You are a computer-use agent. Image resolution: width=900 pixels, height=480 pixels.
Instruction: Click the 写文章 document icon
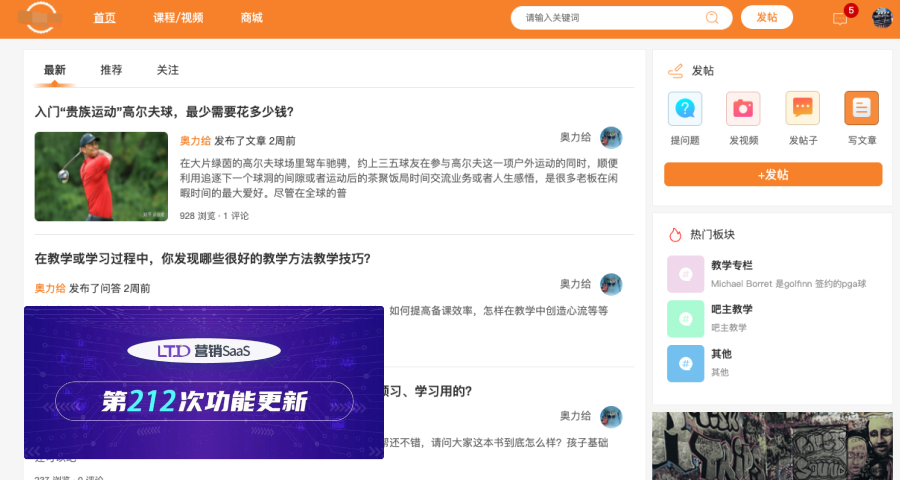coord(862,108)
